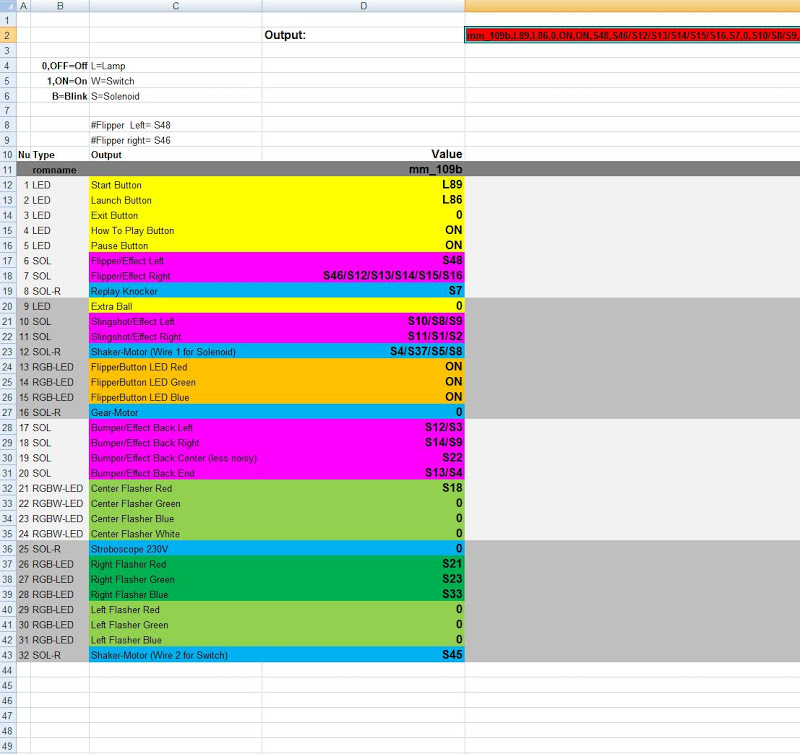Select row 11 header
This screenshot has height=754, width=800.
(8, 170)
